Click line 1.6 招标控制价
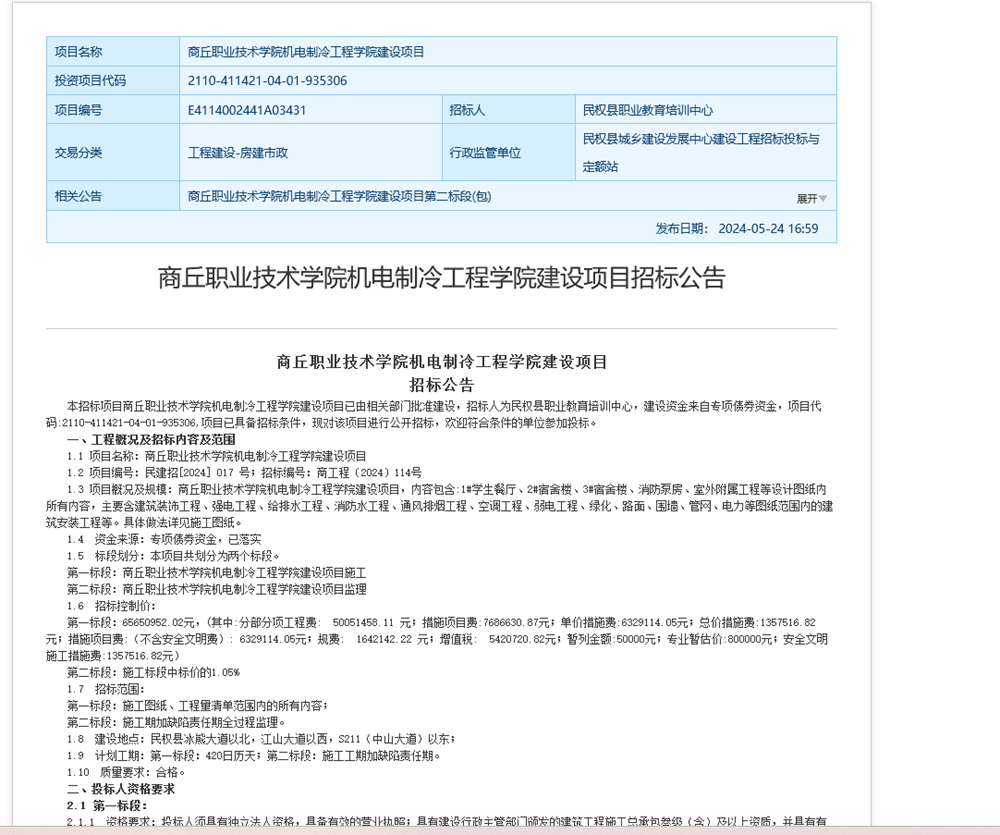 [x=112, y=605]
